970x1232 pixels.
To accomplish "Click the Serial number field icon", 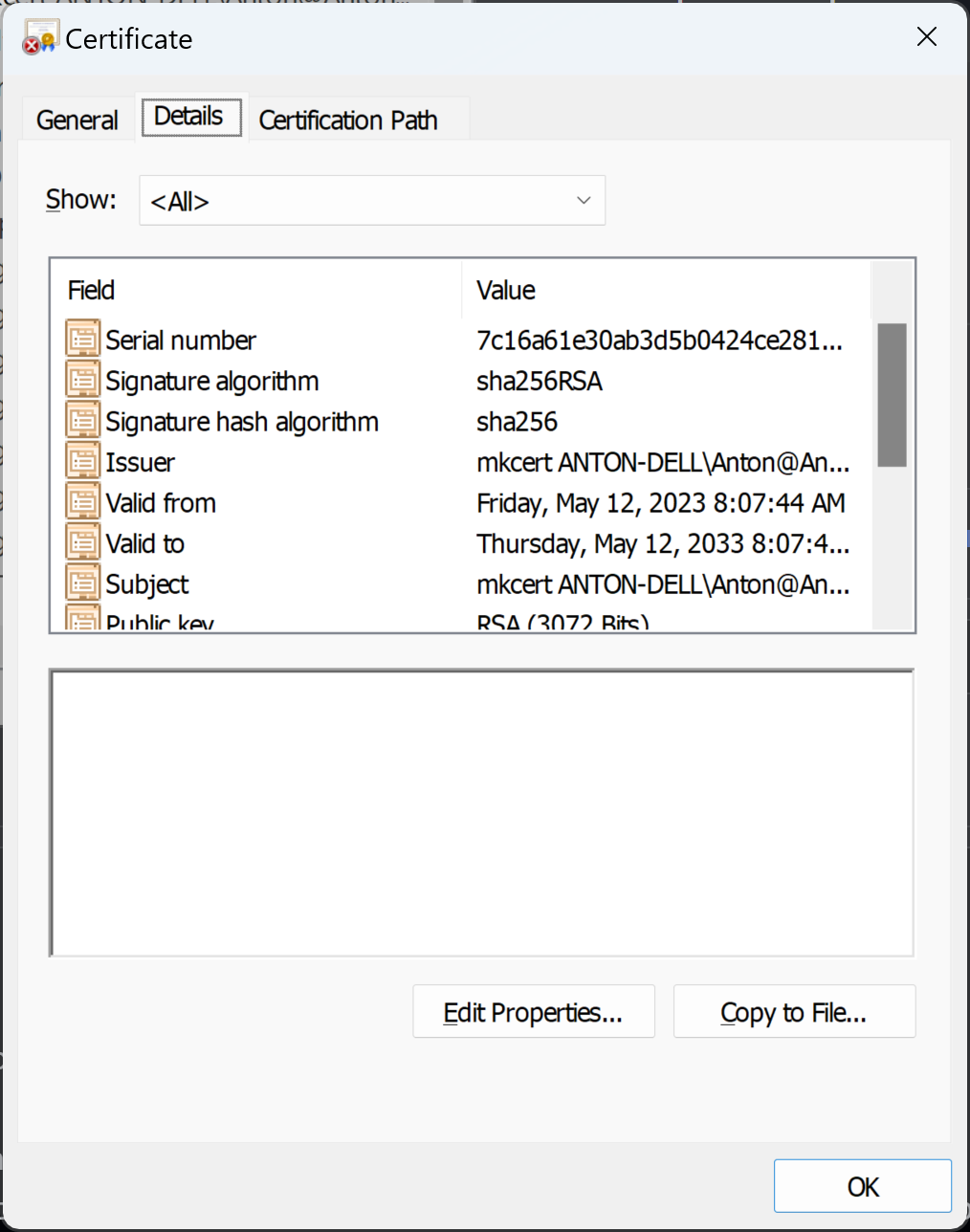I will tap(82, 338).
